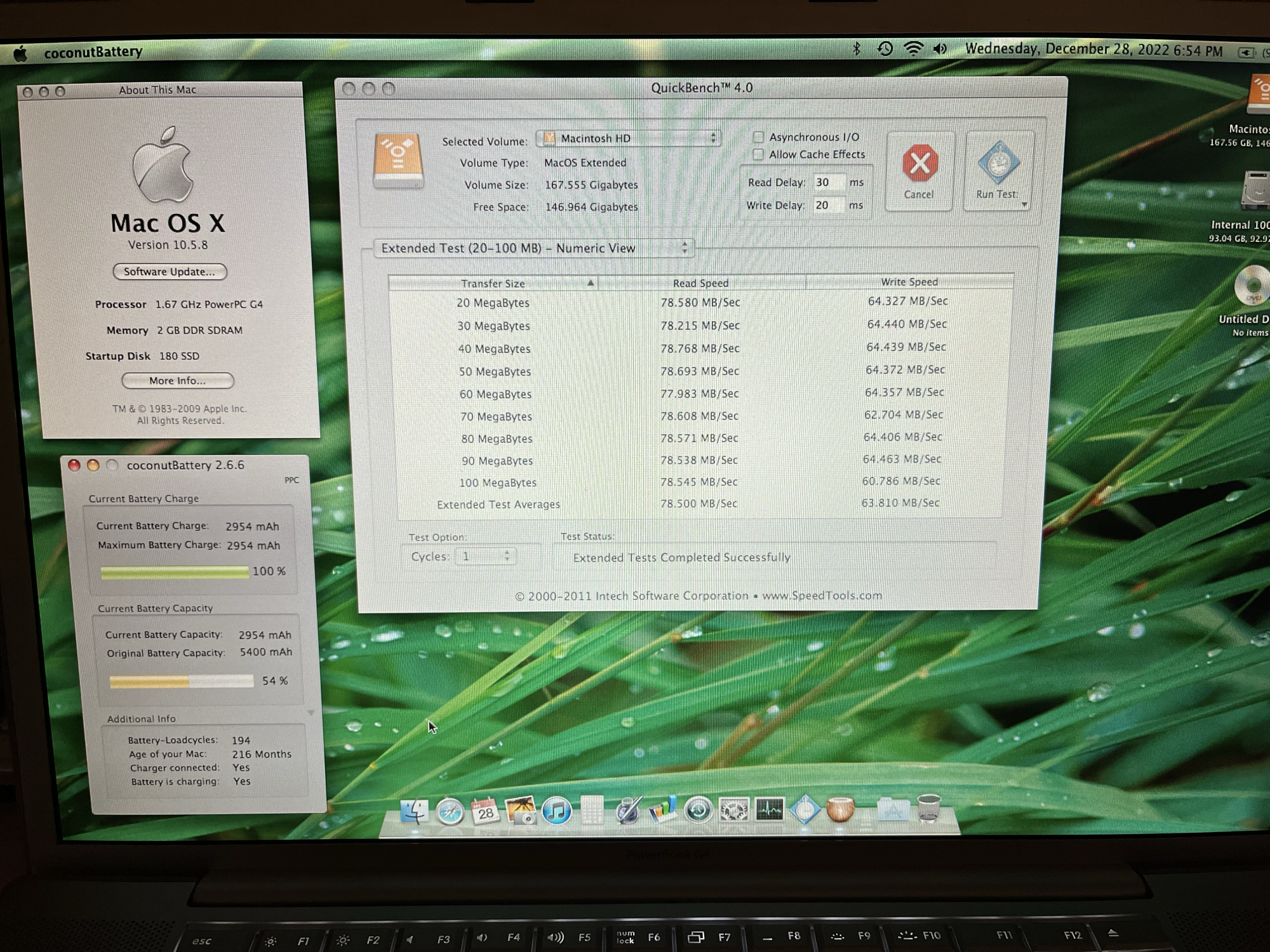This screenshot has height=952, width=1270.
Task: Click More Info button in About This Mac
Action: [178, 381]
